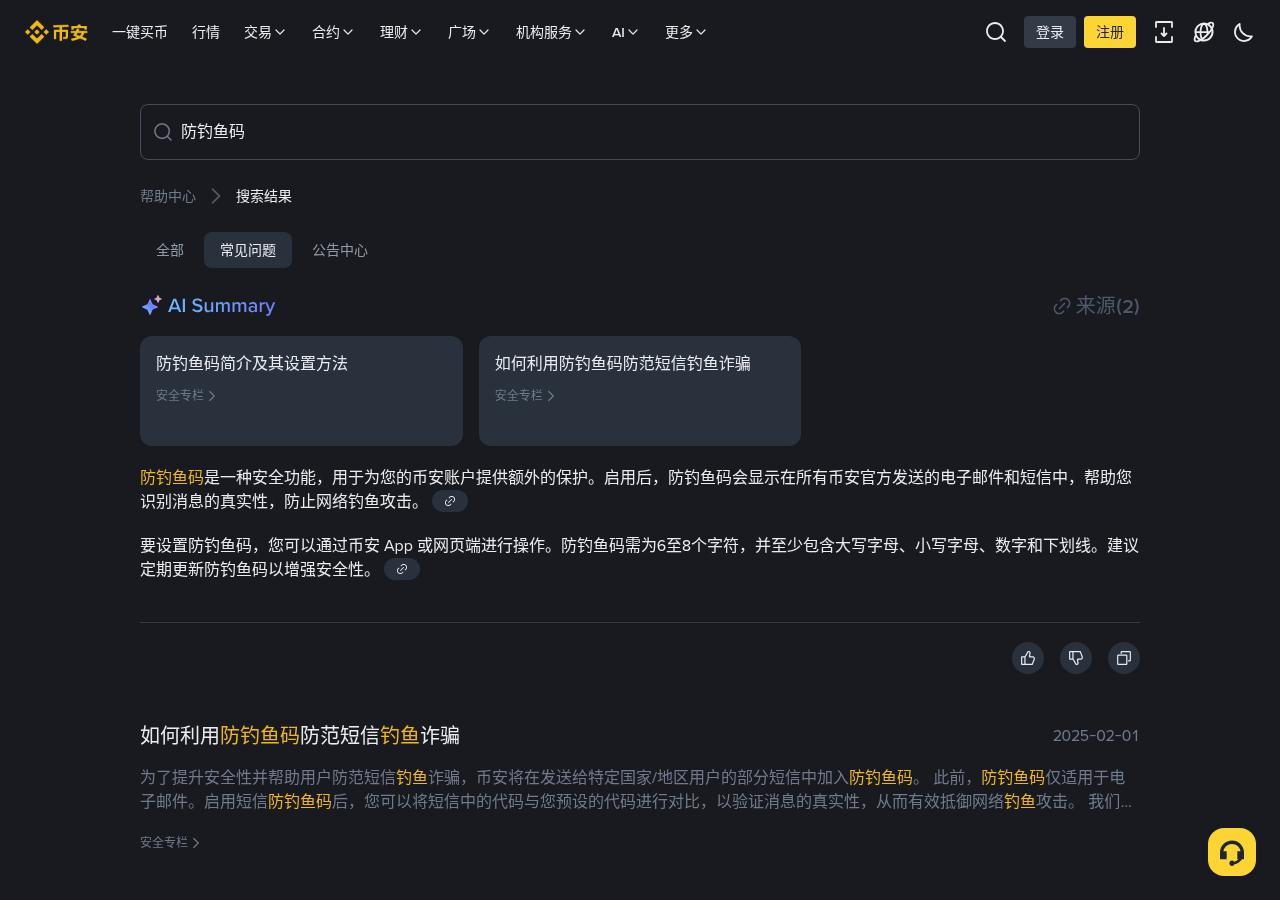This screenshot has height=900, width=1280.
Task: Open the customer support headset chat
Action: tap(1232, 852)
